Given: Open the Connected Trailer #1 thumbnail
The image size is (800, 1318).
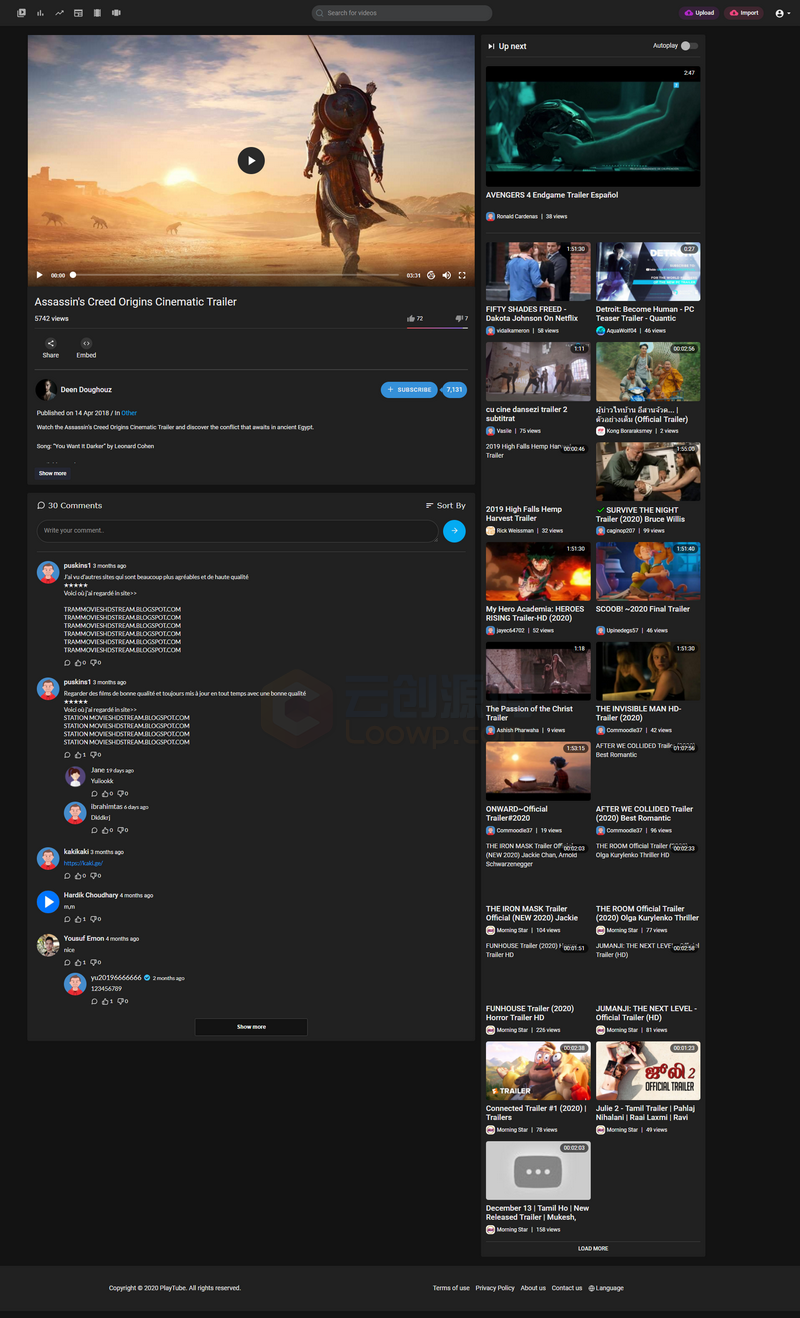Looking at the screenshot, I should click(538, 1071).
